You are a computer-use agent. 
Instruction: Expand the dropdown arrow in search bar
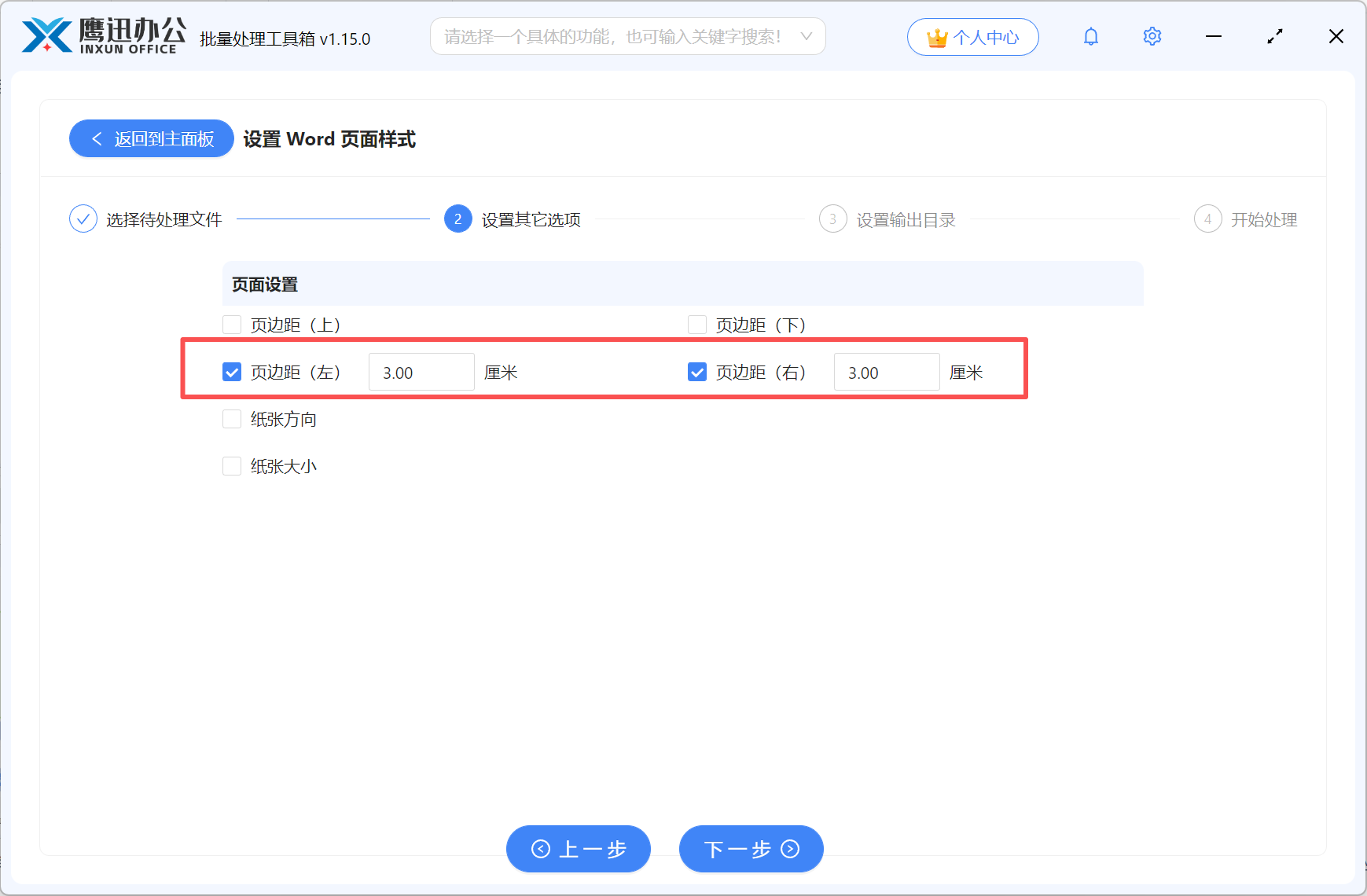coord(807,36)
